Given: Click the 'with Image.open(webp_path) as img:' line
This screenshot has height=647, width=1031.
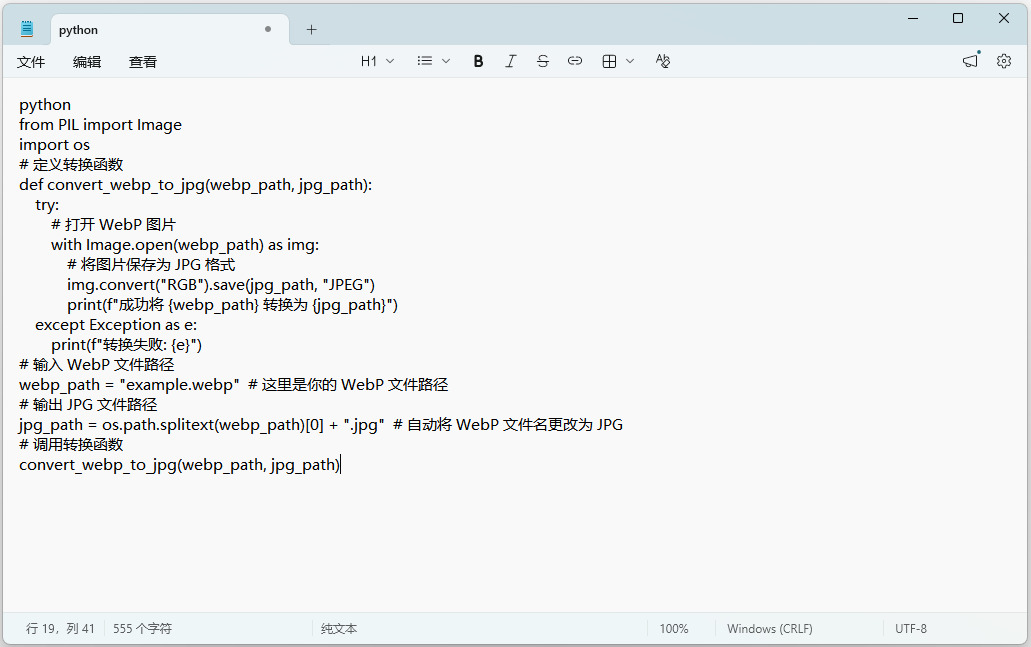Looking at the screenshot, I should (185, 245).
